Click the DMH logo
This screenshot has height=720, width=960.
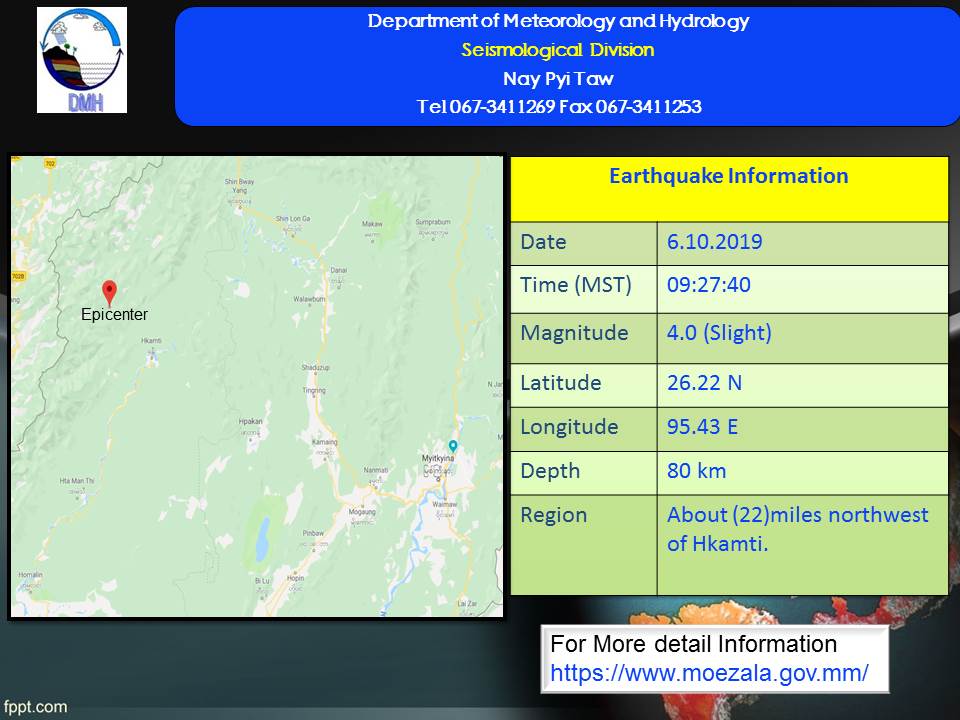tap(82, 61)
